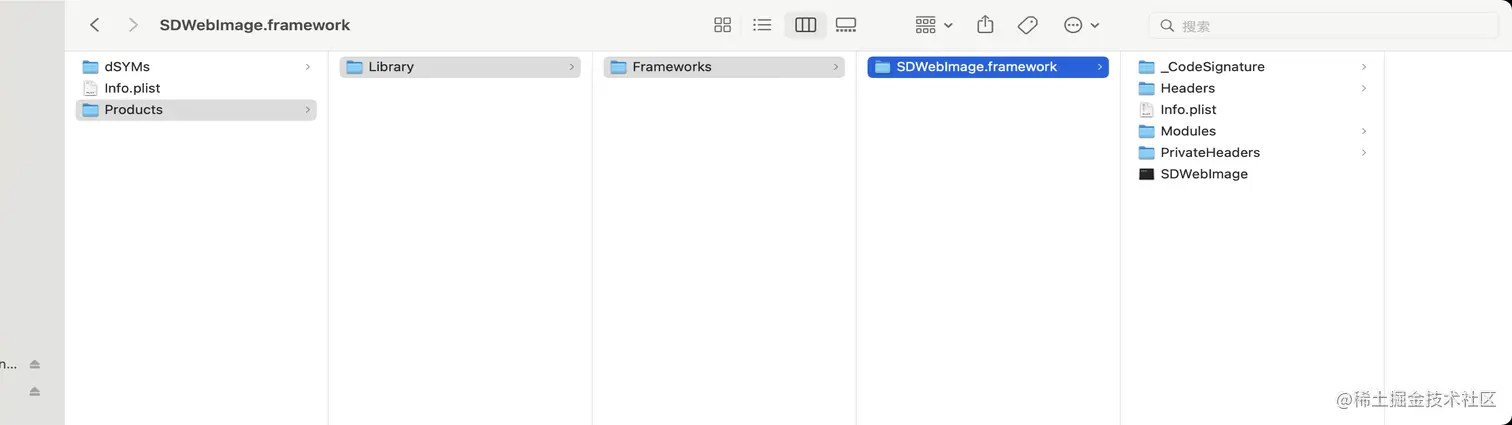Click the chevron beside Library
The image size is (1512, 425).
point(571,67)
